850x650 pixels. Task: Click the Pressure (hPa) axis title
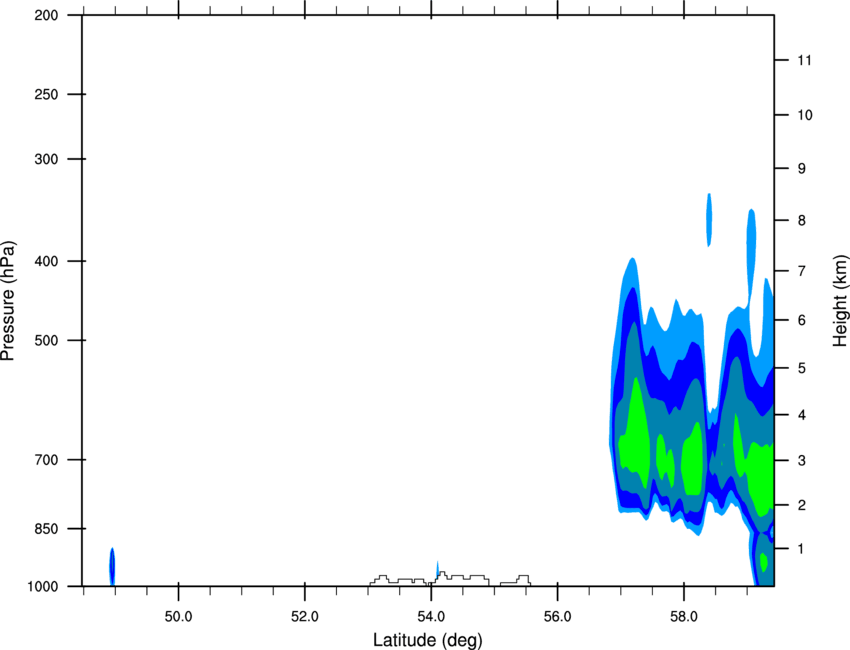coord(8,300)
